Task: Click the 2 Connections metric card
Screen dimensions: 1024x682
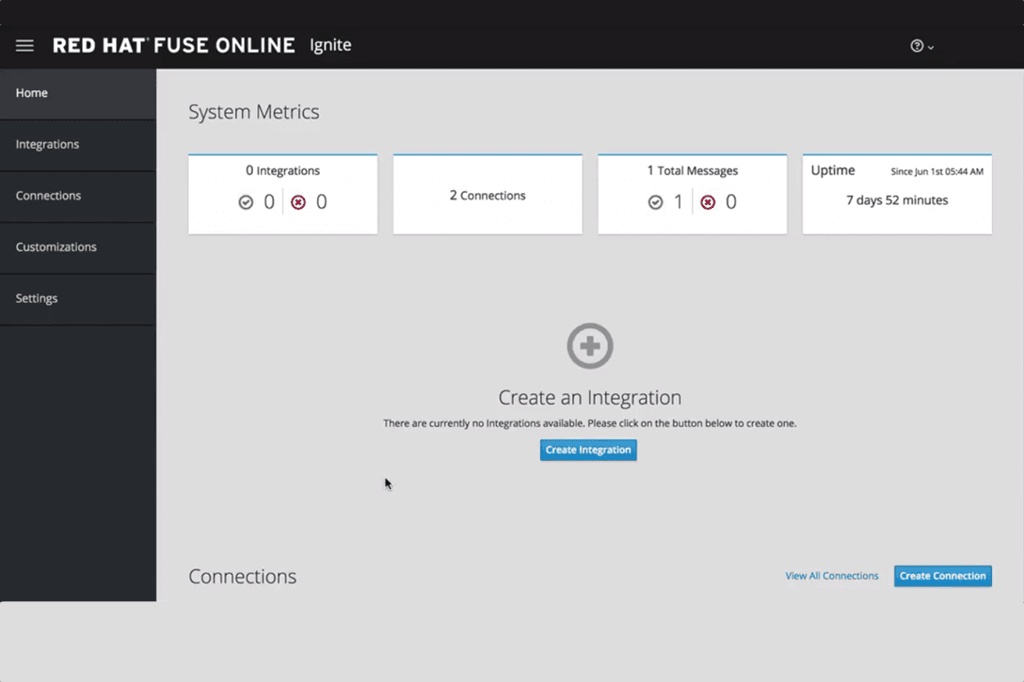Action: click(x=487, y=195)
